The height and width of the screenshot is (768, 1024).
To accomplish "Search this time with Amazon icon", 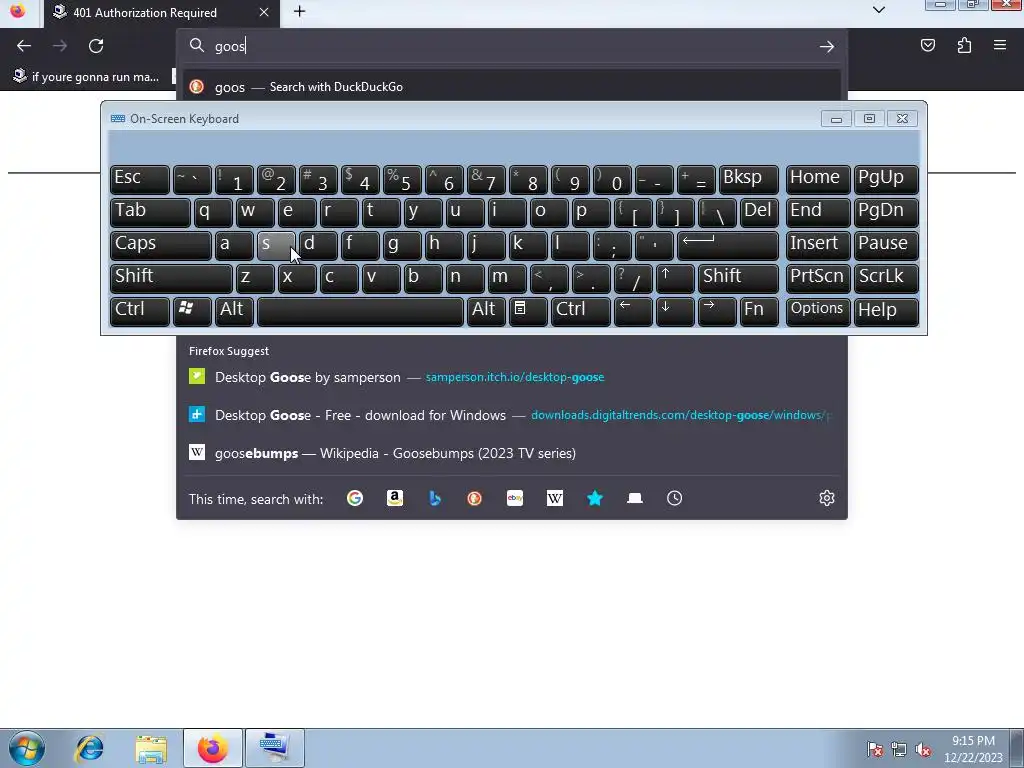I will 394,498.
